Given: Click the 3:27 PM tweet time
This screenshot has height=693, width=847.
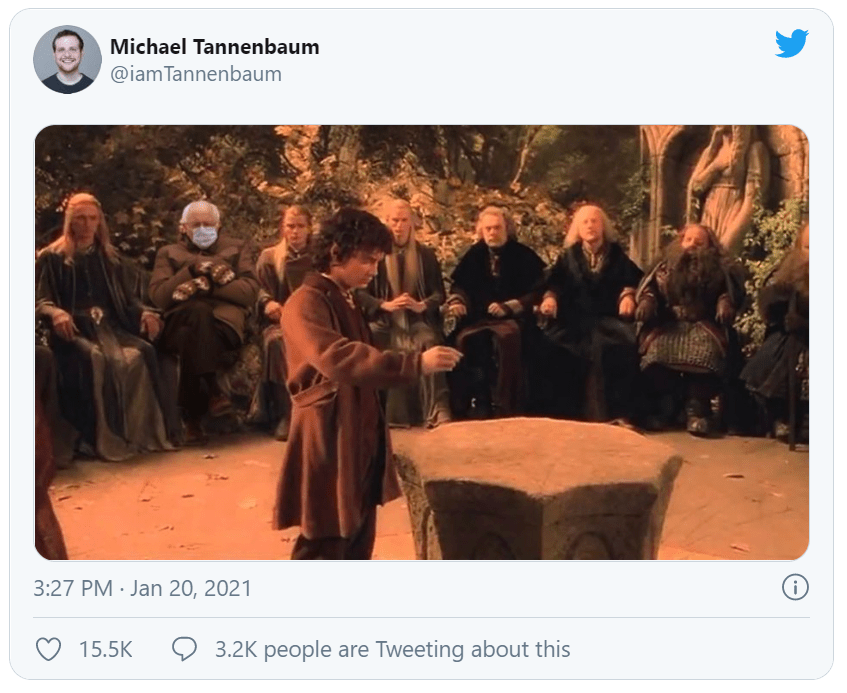Looking at the screenshot, I should pyautogui.click(x=73, y=588).
